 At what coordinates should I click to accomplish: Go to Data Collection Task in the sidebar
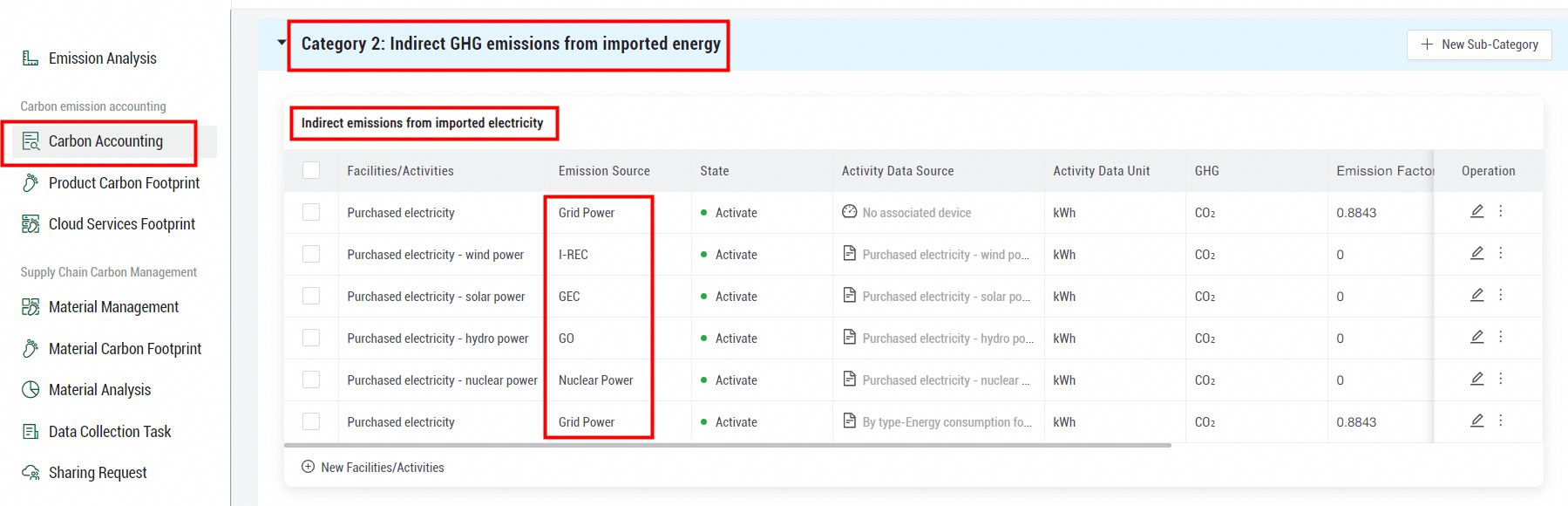(110, 432)
